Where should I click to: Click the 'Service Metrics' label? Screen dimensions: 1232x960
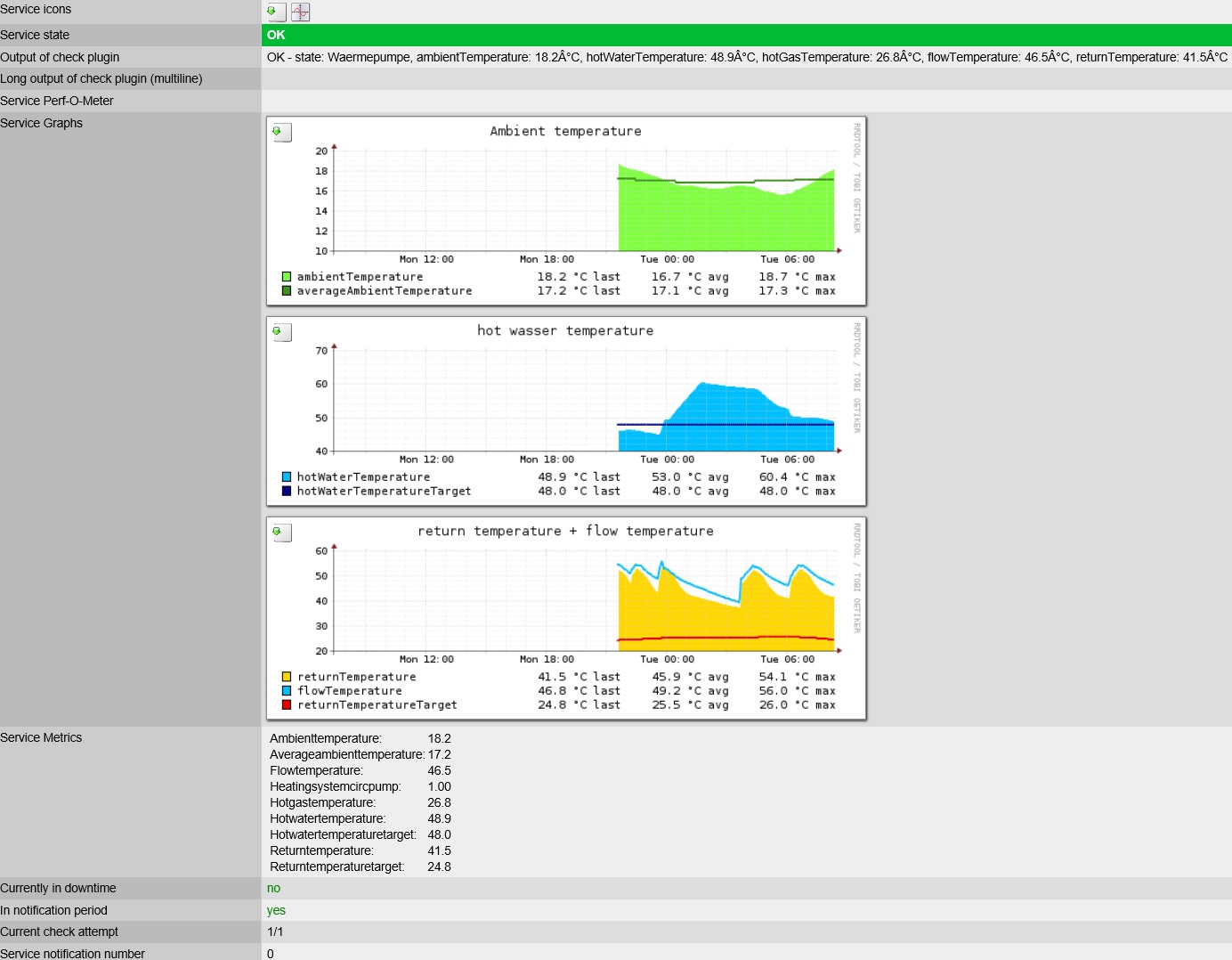[41, 737]
